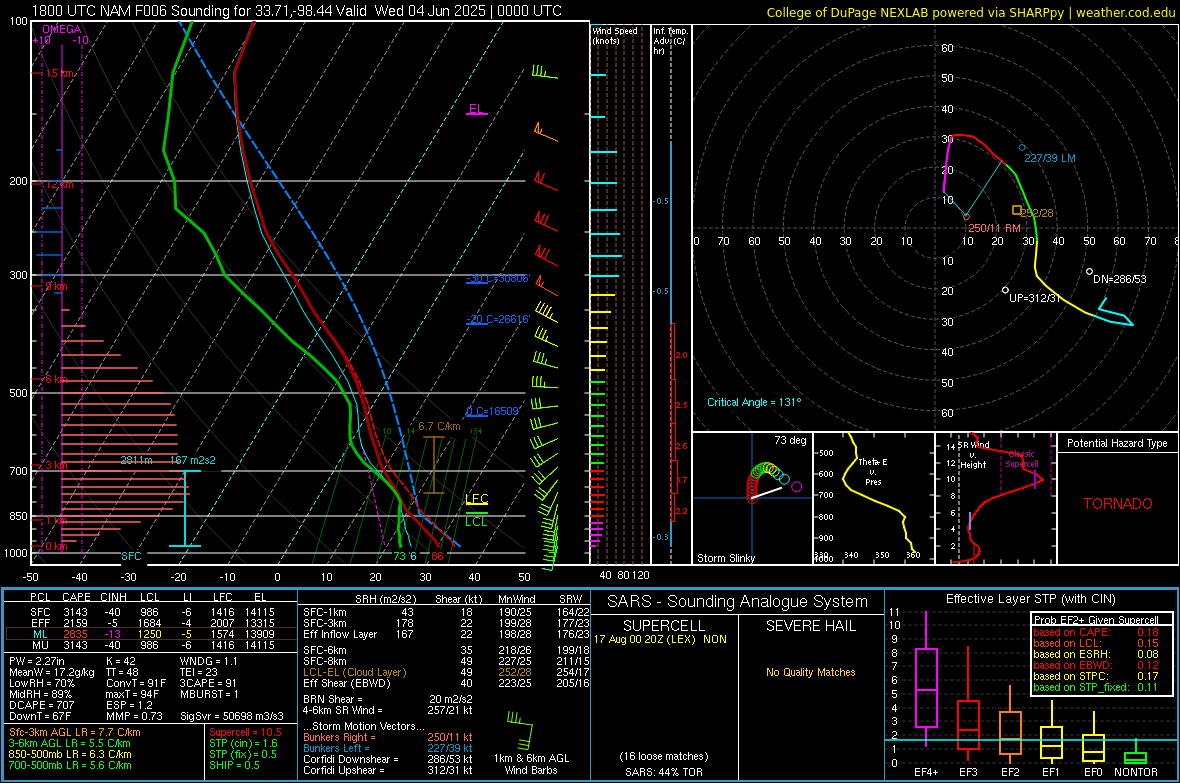Click the 167 m2s2 helicity label
This screenshot has width=1180, height=783.
(x=193, y=460)
